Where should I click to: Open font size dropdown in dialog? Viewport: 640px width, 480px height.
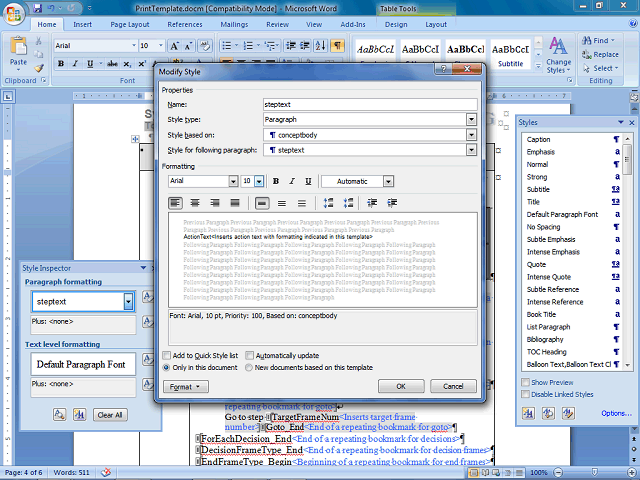click(259, 181)
